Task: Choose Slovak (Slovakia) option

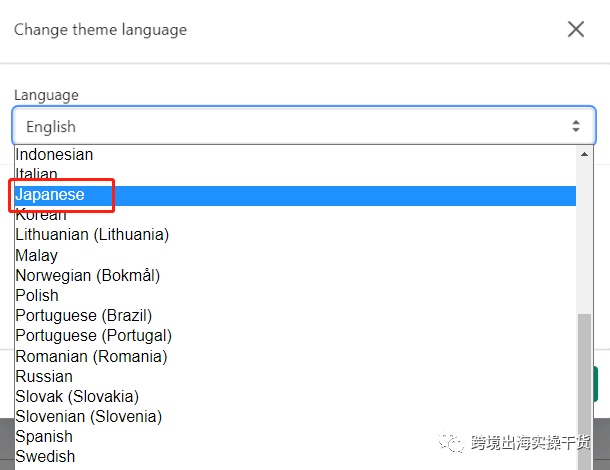Action: click(x=295, y=397)
